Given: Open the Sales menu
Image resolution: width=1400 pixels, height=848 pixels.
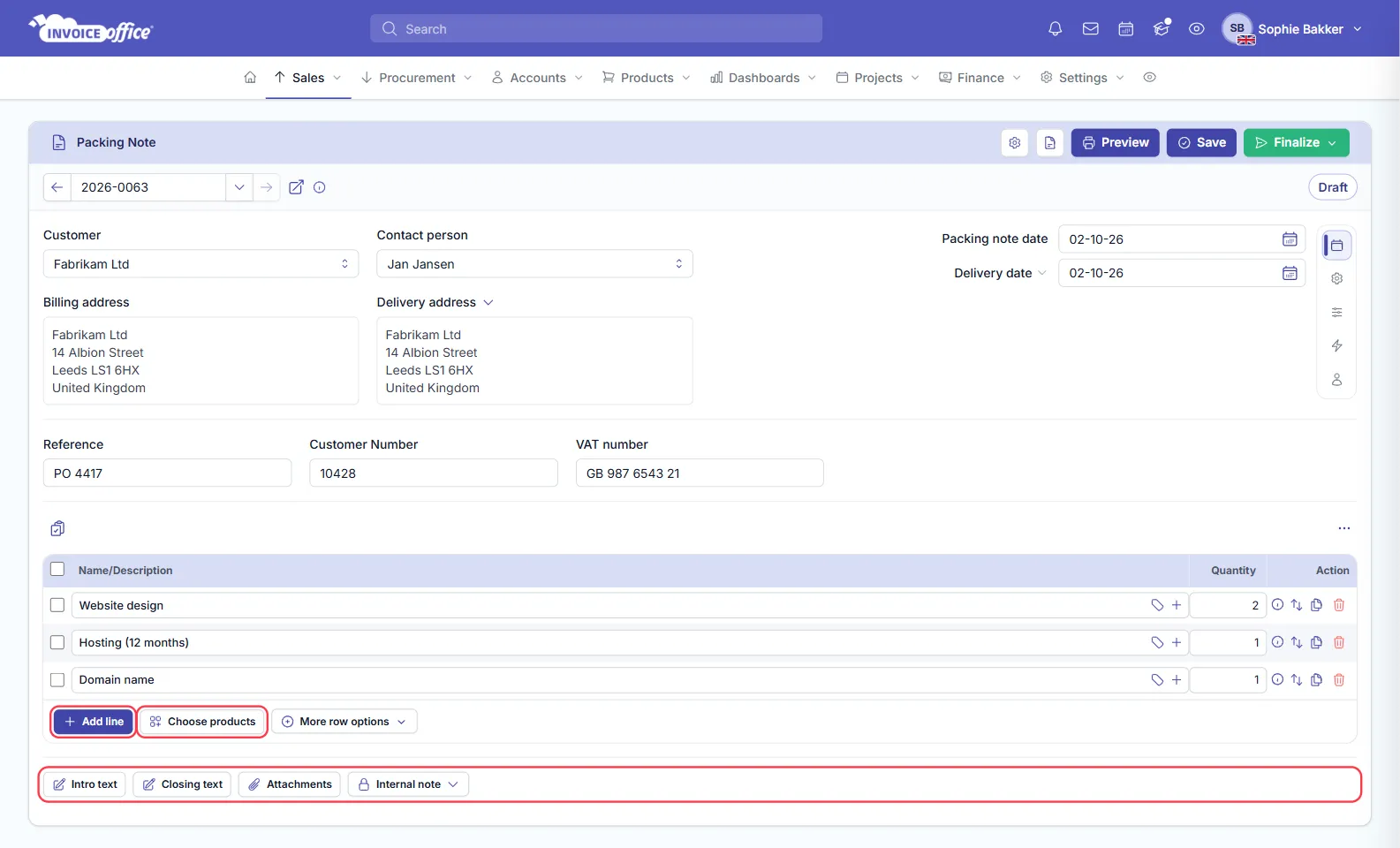Looking at the screenshot, I should click(308, 78).
